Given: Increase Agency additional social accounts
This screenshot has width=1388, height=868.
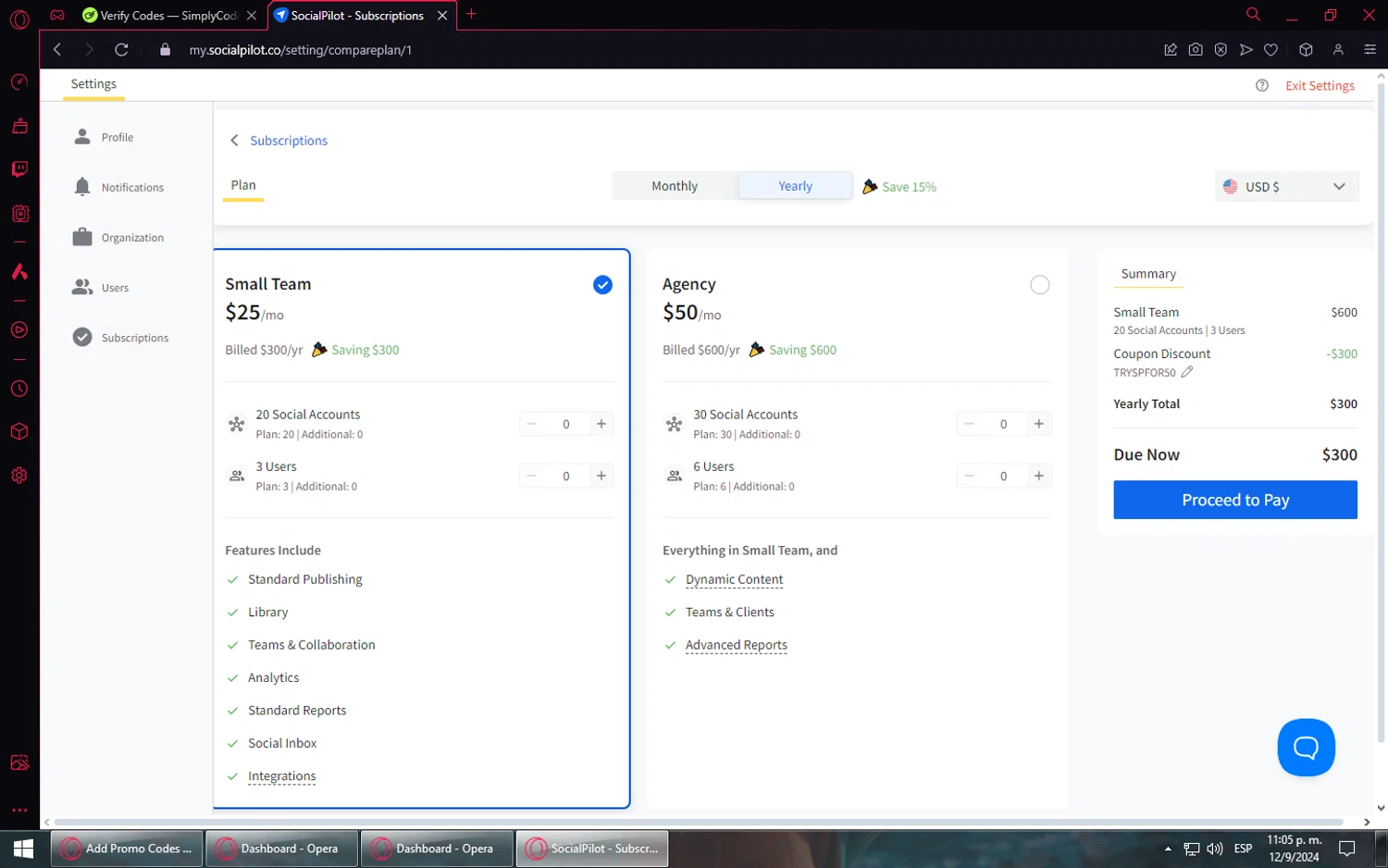Looking at the screenshot, I should 1039,424.
